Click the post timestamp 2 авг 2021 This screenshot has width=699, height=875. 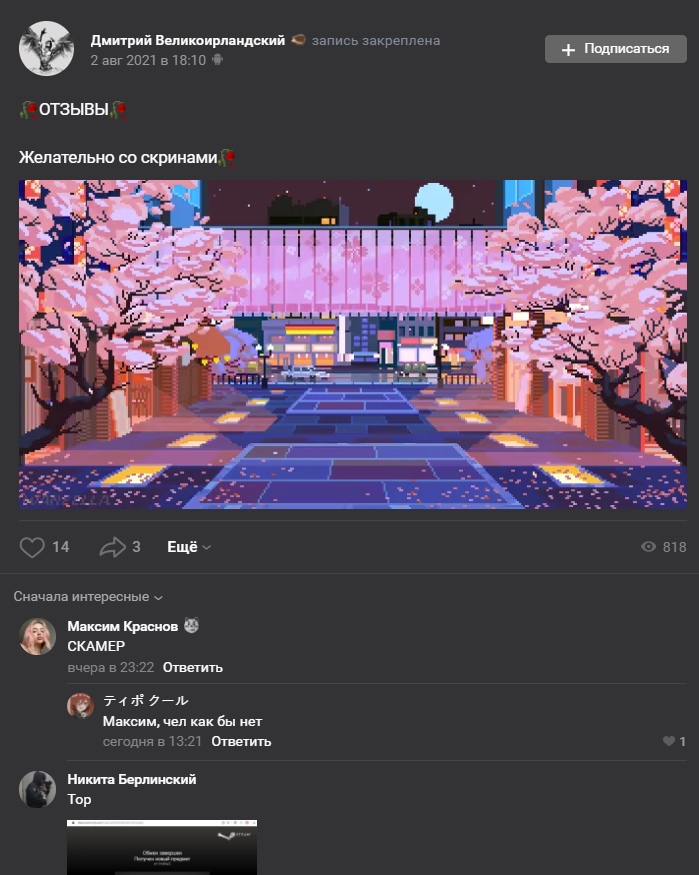click(148, 60)
